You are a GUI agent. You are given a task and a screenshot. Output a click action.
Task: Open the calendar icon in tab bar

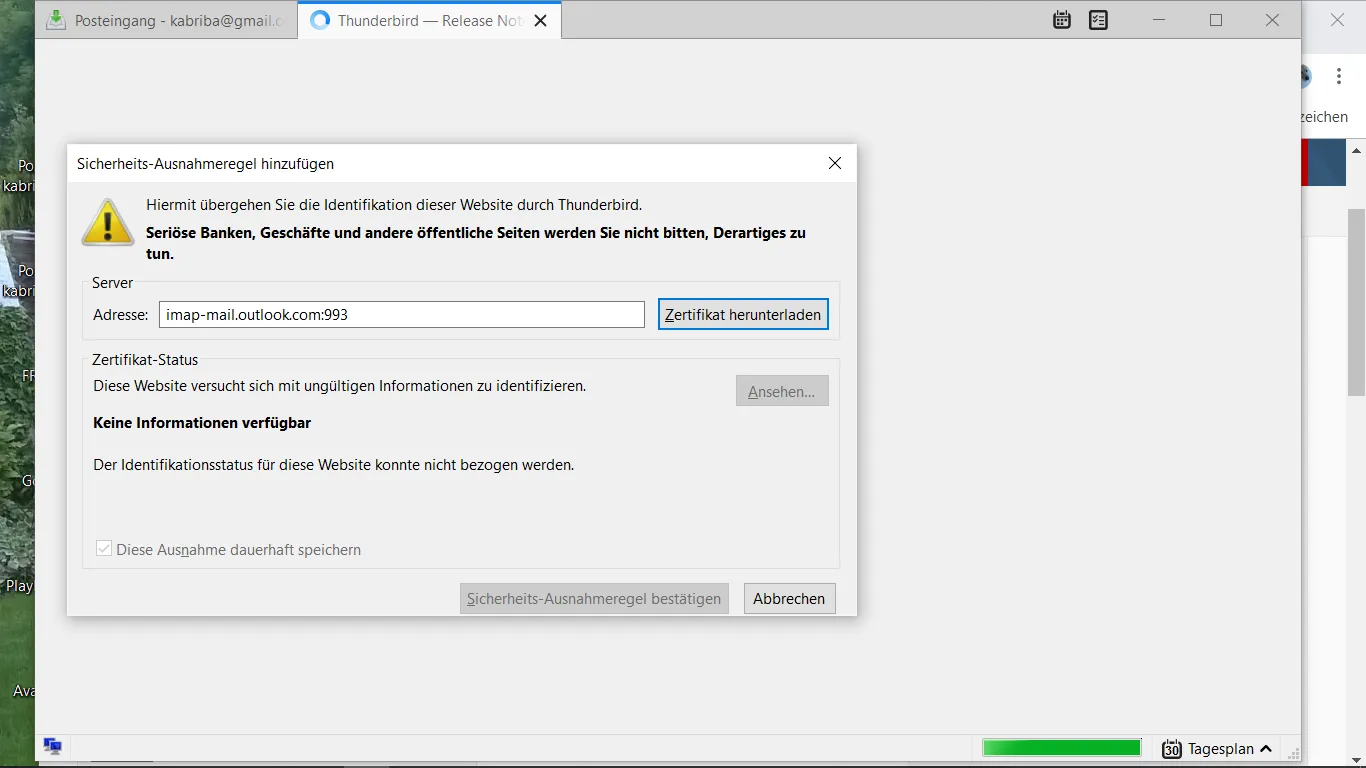click(1062, 20)
